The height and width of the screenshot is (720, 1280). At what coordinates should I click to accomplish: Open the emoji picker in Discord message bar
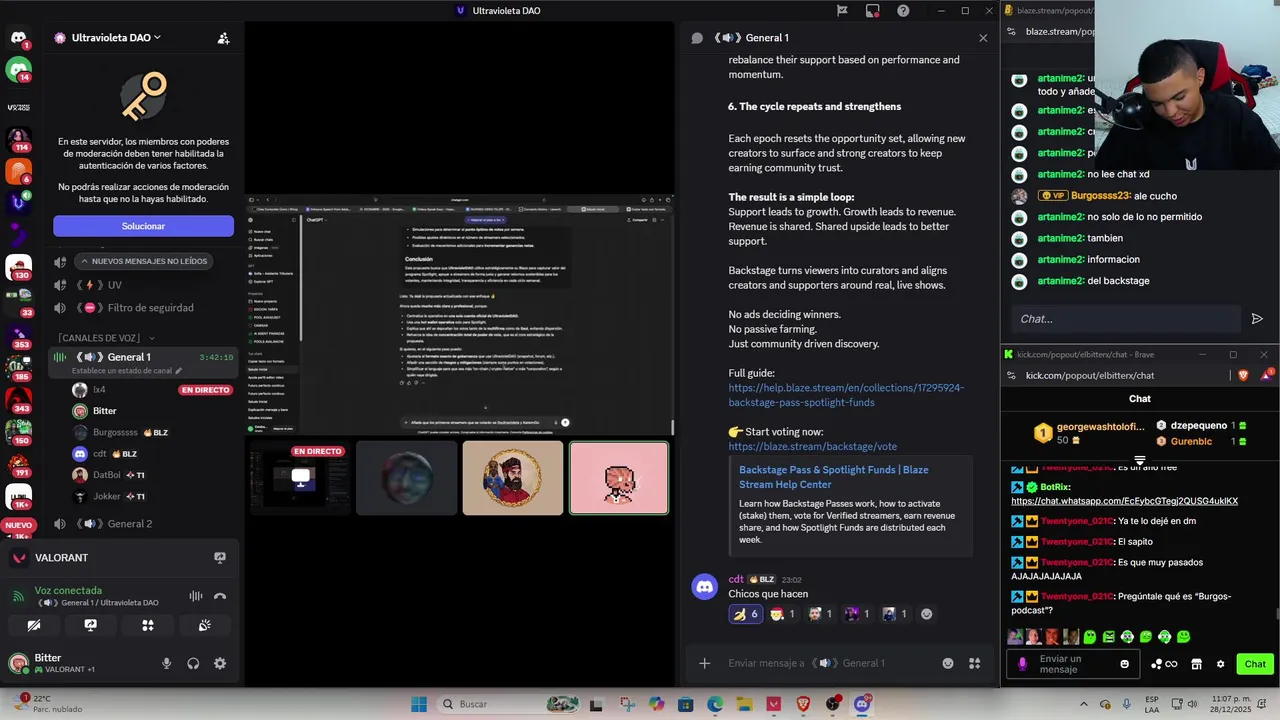(x=948, y=663)
